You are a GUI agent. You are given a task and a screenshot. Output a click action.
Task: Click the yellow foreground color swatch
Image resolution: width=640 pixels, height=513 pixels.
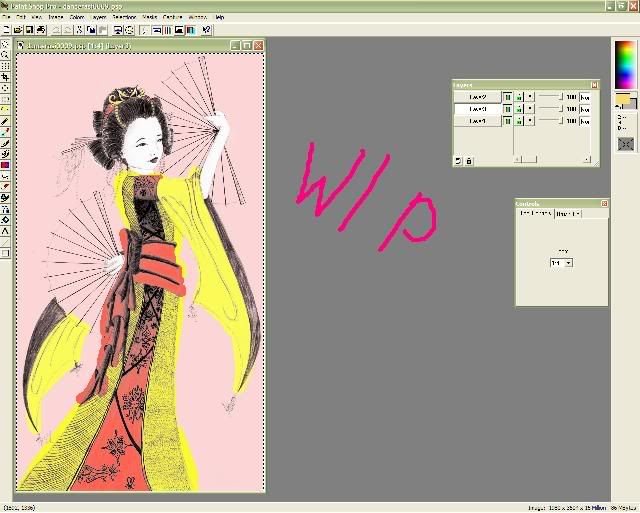pyautogui.click(x=623, y=99)
